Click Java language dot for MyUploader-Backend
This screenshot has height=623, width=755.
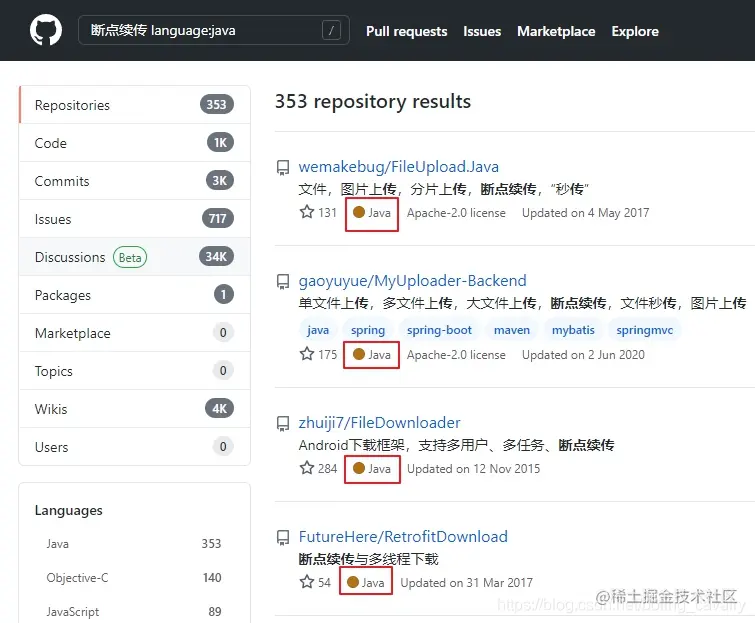359,354
